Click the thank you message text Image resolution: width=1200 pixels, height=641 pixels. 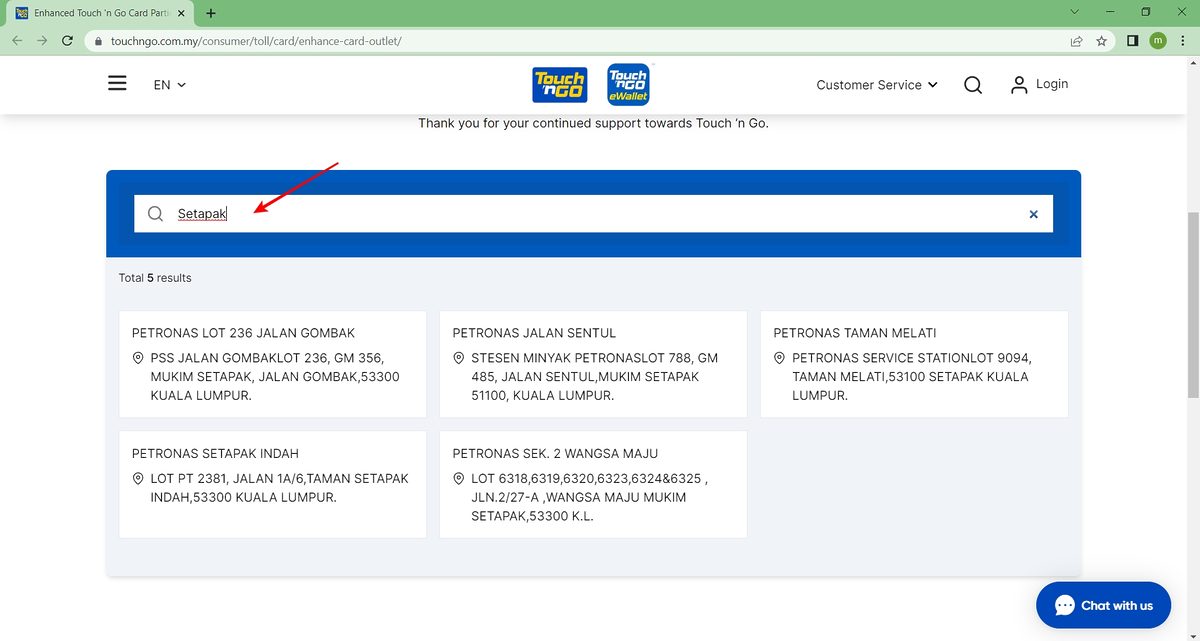(x=593, y=124)
